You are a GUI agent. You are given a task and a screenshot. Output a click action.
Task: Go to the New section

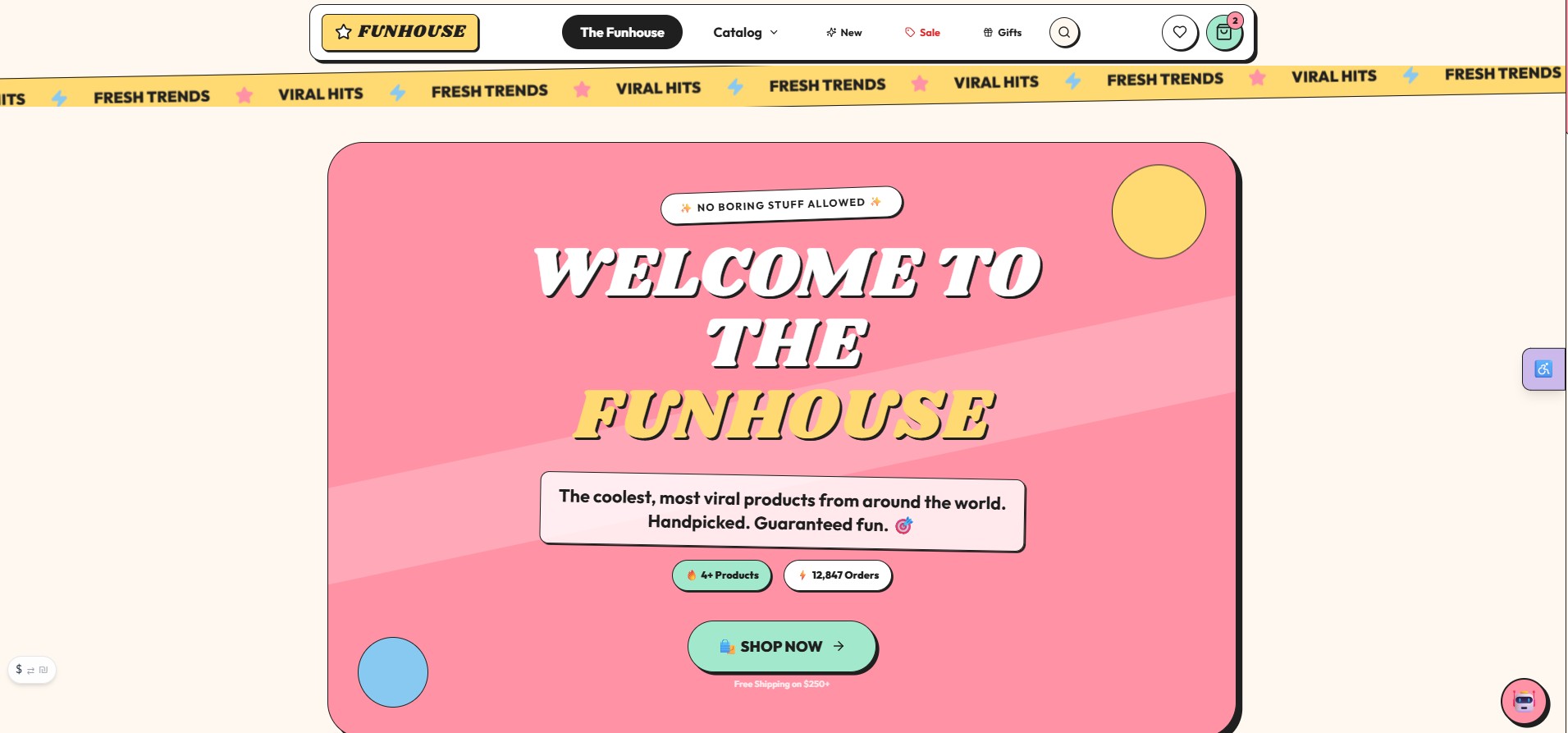(x=843, y=32)
